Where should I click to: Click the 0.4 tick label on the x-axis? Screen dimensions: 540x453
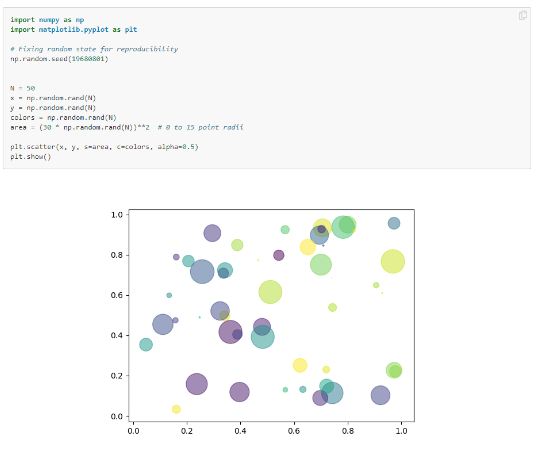(x=240, y=431)
